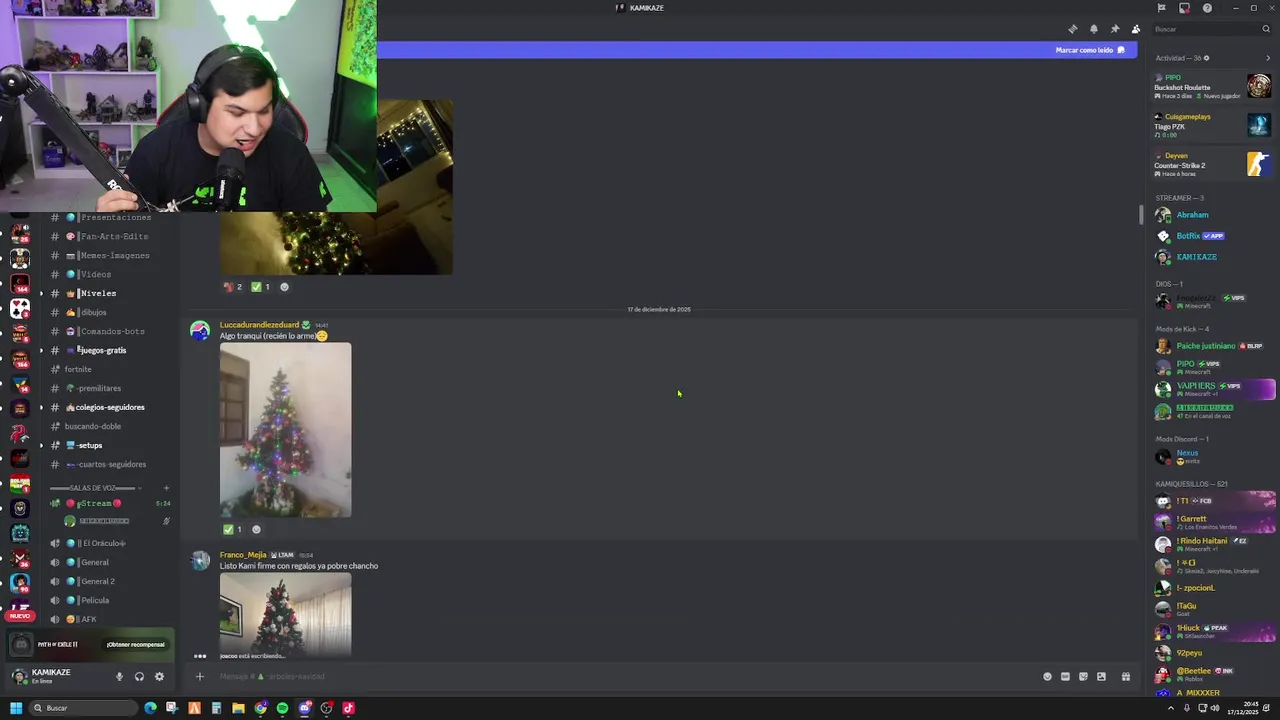This screenshot has width=1280, height=720.
Task: Open the cuartos-seguidores channel
Action: click(x=108, y=464)
